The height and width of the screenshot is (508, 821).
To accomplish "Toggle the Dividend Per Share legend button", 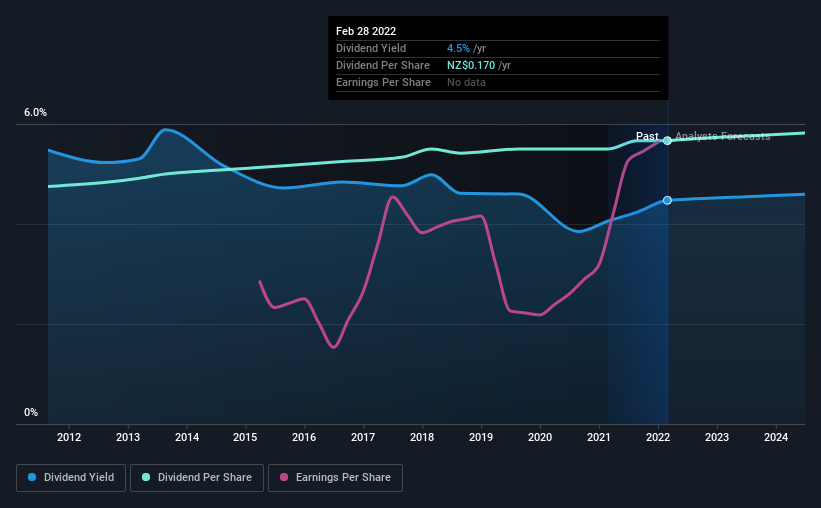I will pos(197,478).
